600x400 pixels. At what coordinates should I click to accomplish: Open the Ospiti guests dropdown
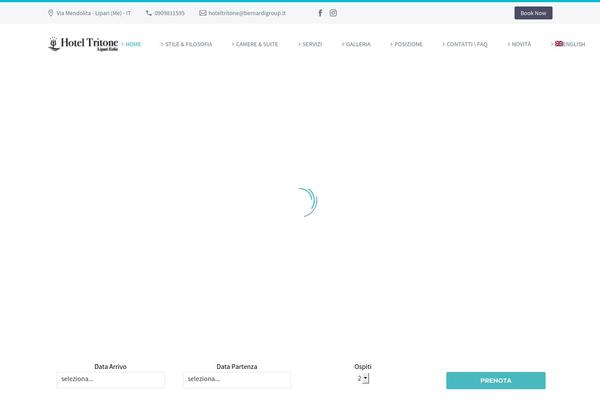[363, 378]
